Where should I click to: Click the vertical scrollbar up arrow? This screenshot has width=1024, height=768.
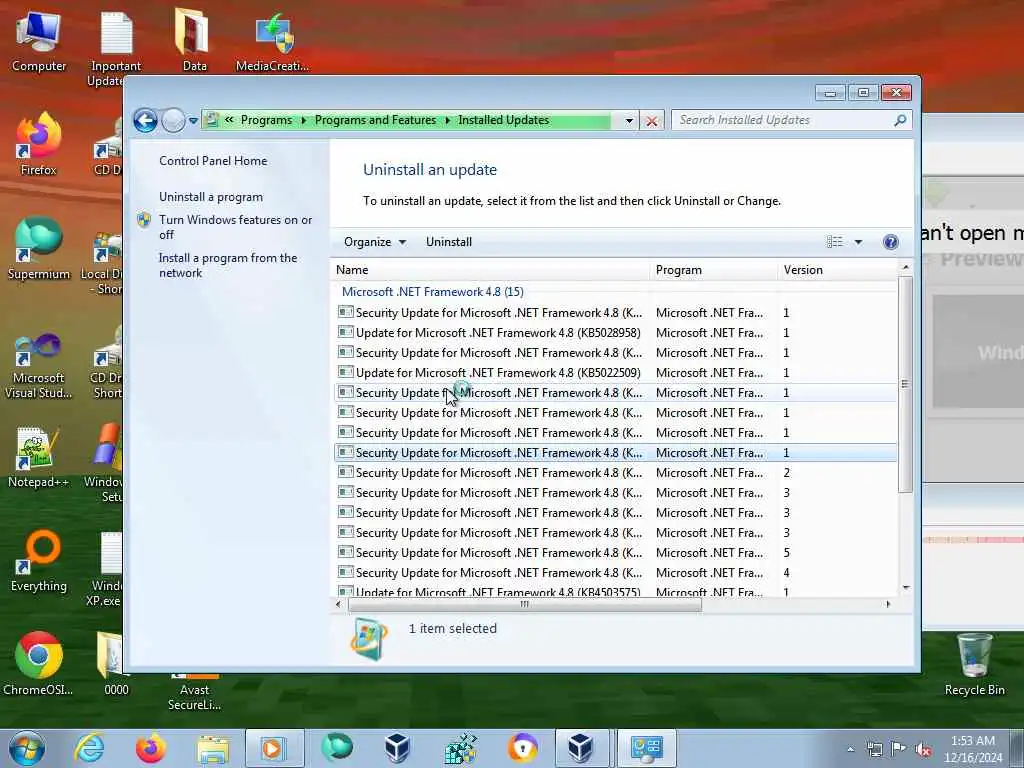tap(905, 268)
